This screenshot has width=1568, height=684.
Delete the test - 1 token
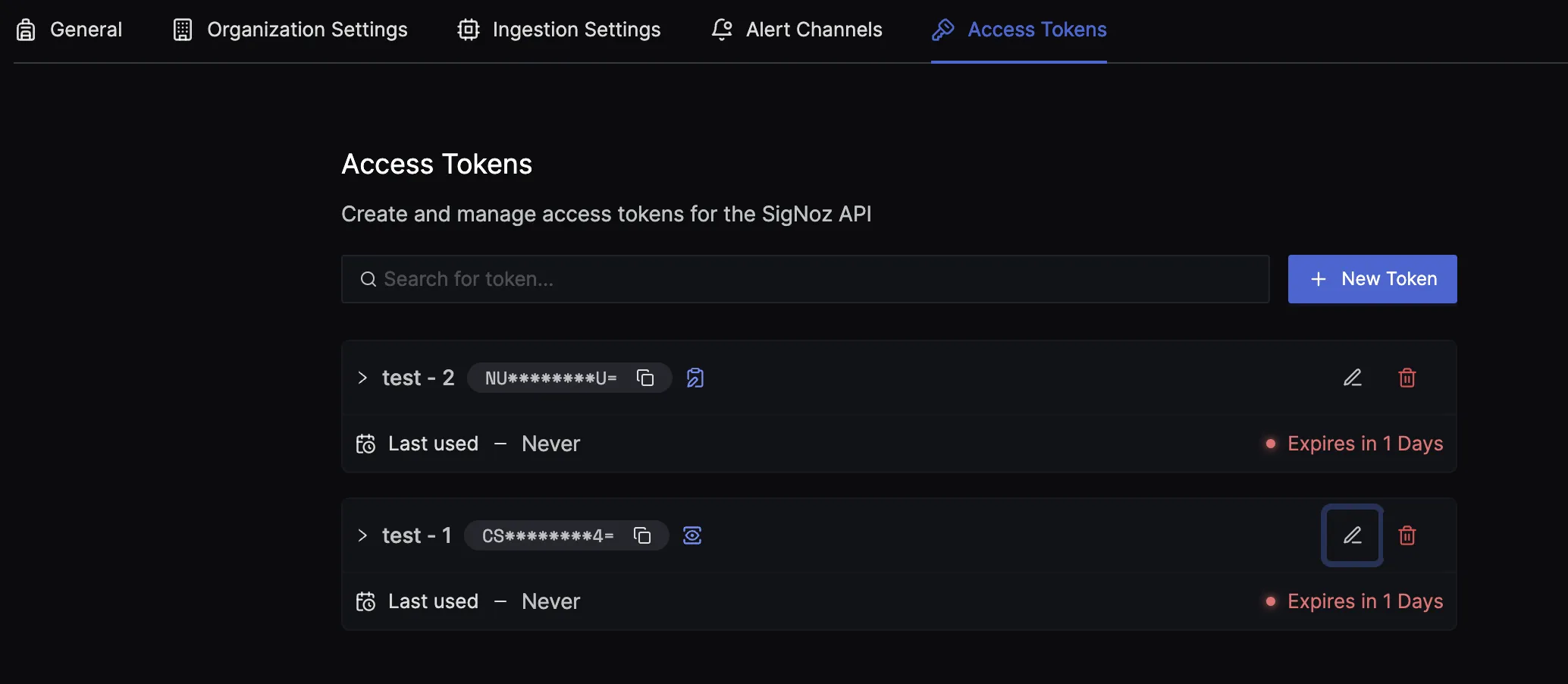(1407, 535)
